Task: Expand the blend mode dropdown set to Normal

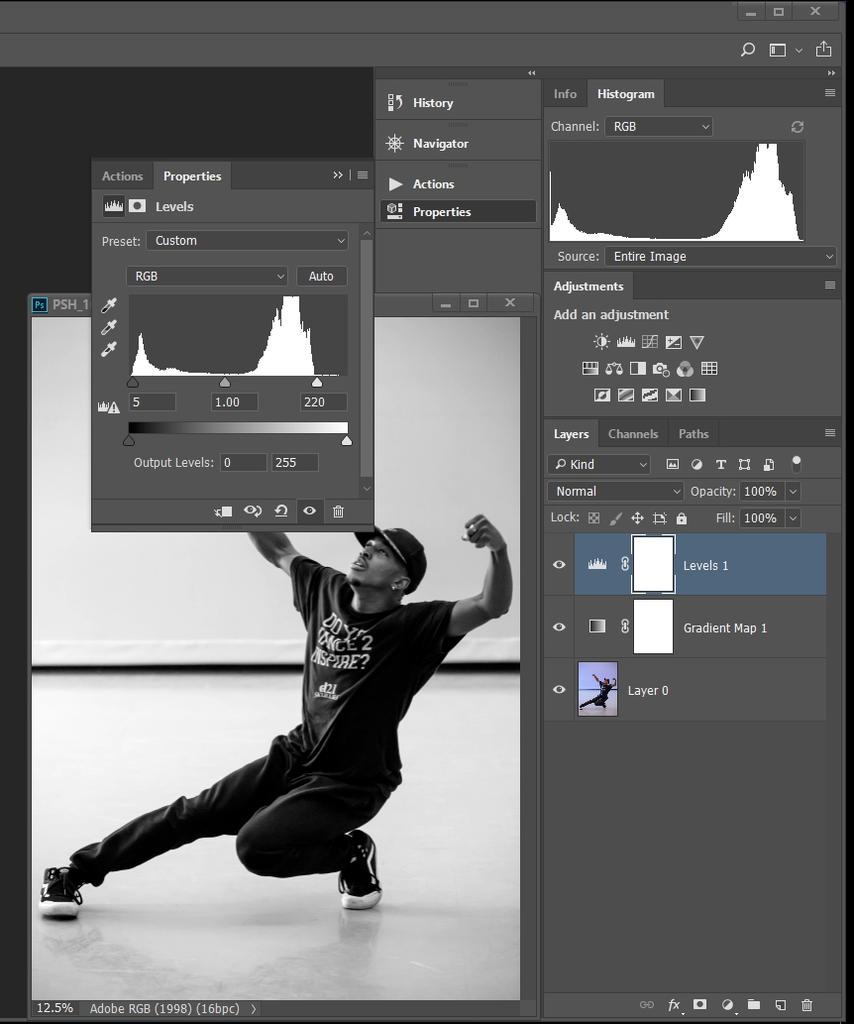Action: point(615,492)
